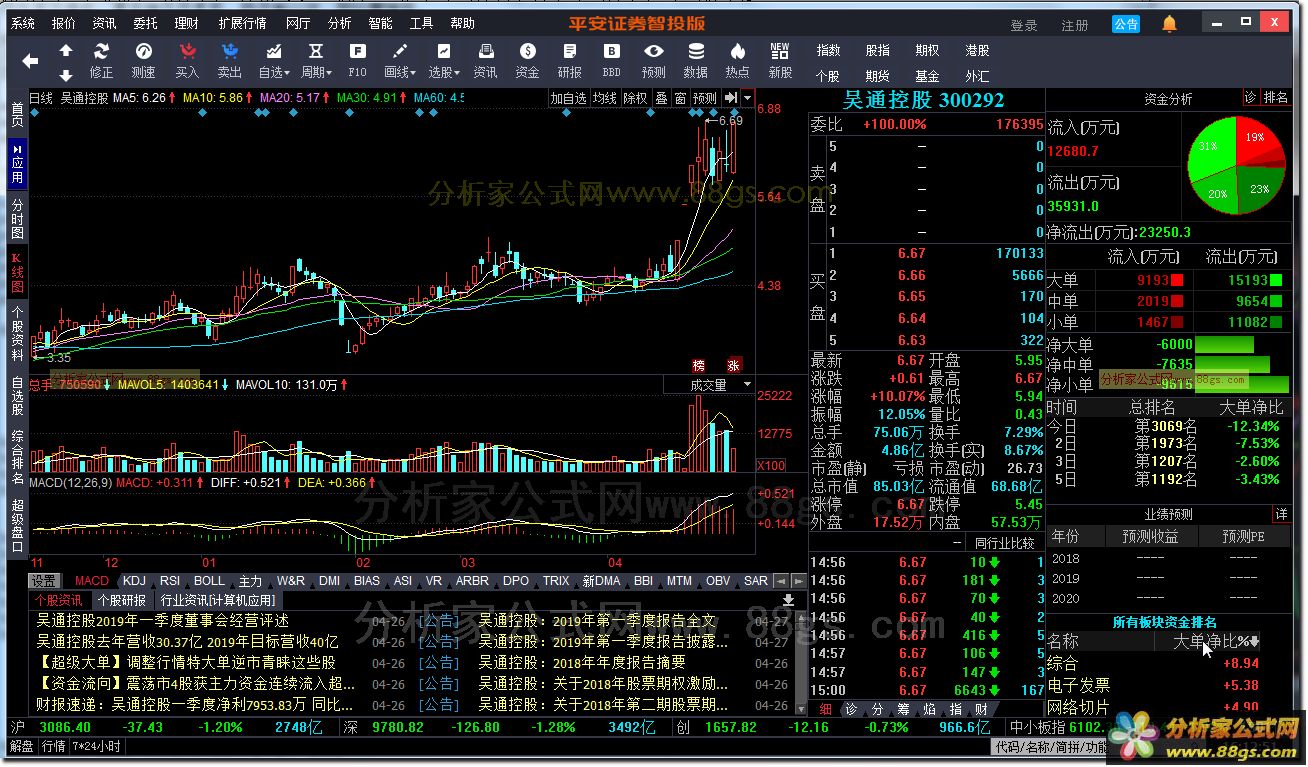Image resolution: width=1308 pixels, height=767 pixels.
Task: Click 登录 login link
Action: click(x=1024, y=25)
